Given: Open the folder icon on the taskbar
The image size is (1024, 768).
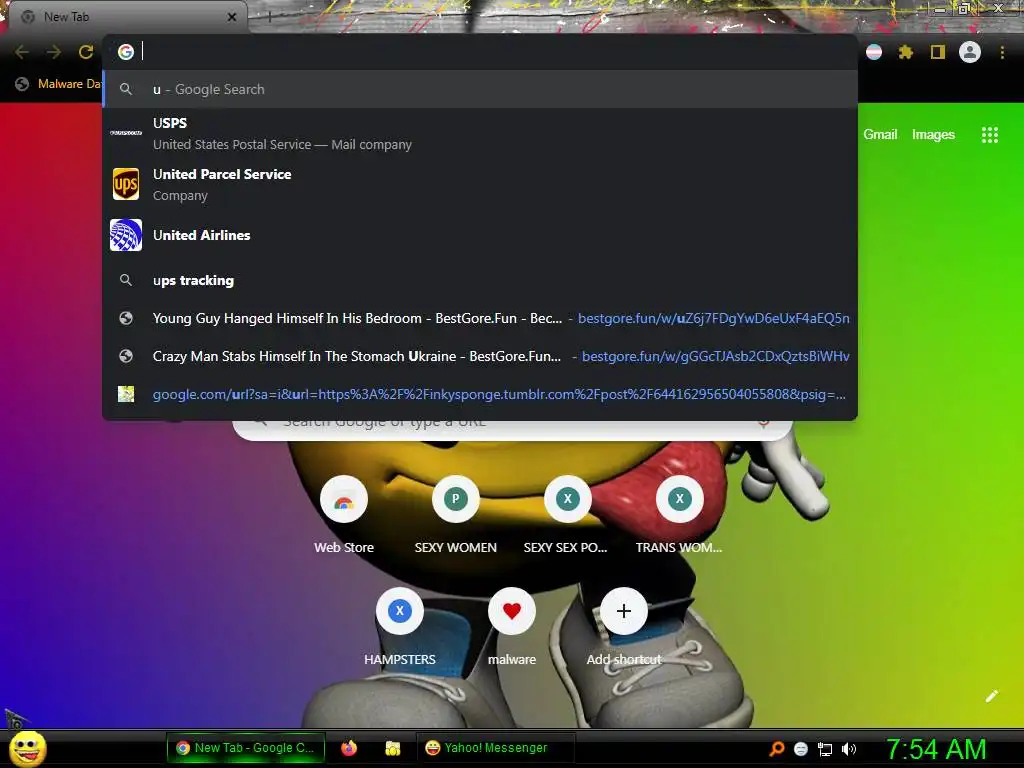Looking at the screenshot, I should (x=392, y=748).
